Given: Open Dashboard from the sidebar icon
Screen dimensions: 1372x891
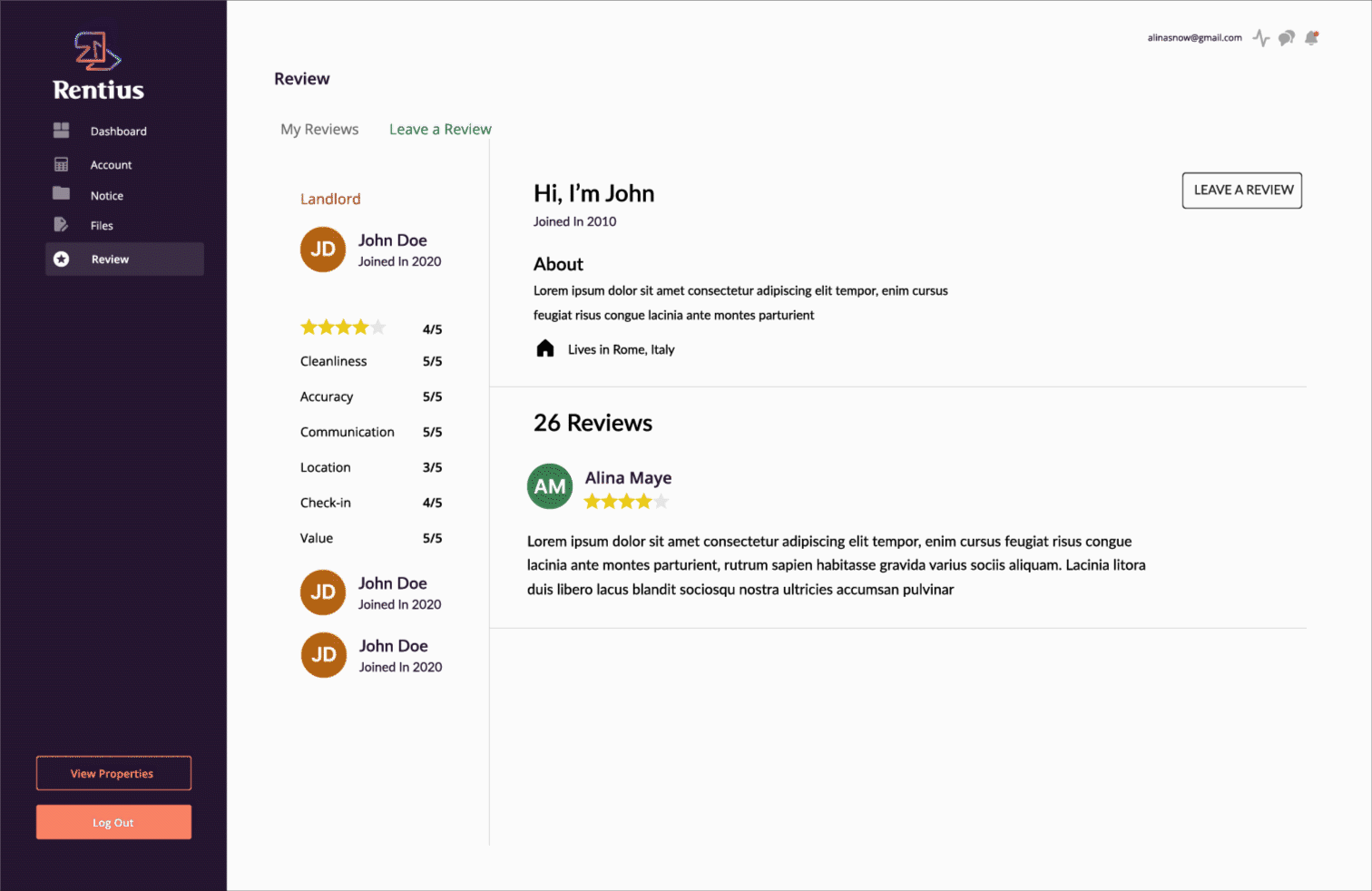Looking at the screenshot, I should pos(61,131).
